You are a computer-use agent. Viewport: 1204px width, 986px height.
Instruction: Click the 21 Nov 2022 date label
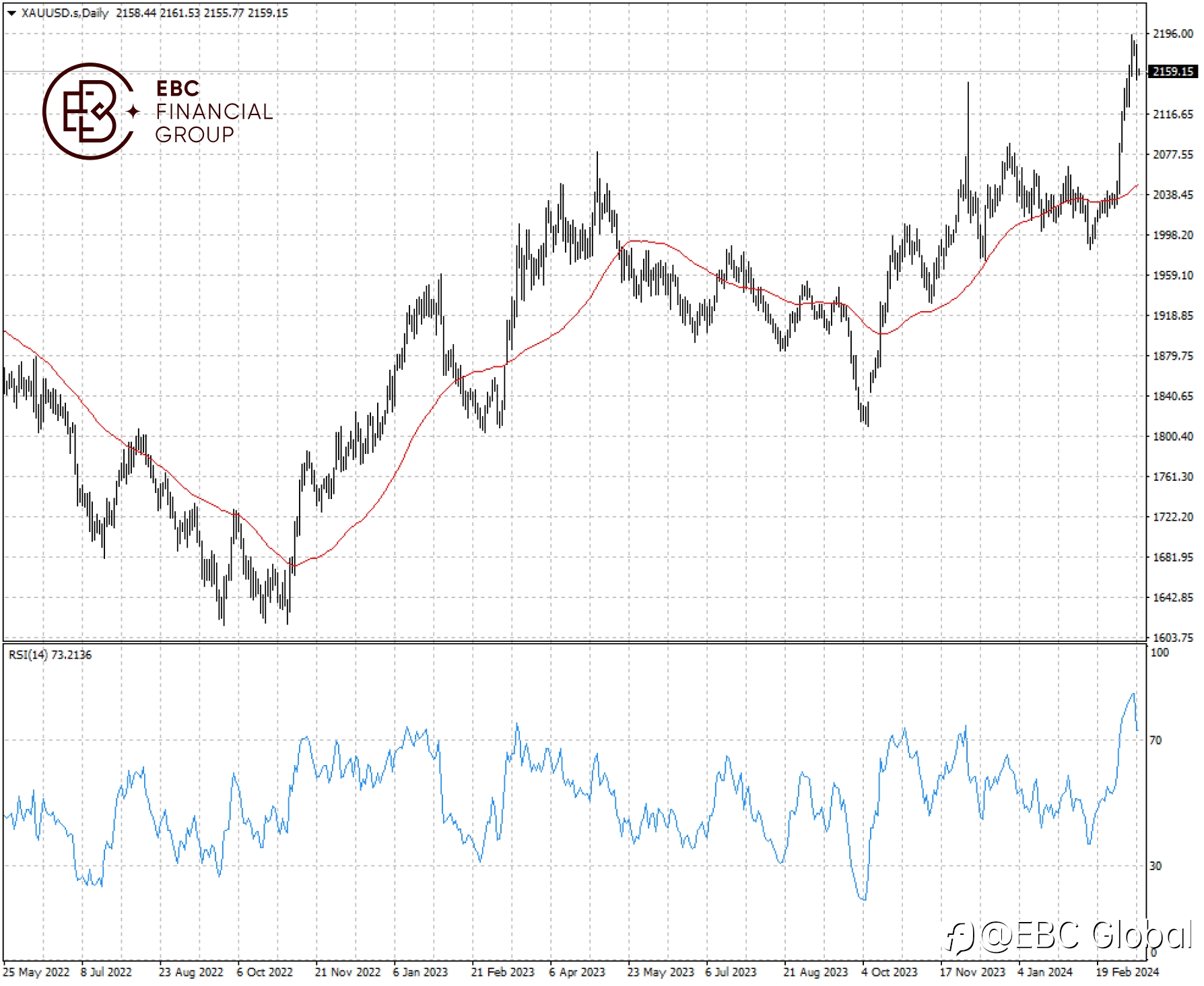(x=347, y=972)
